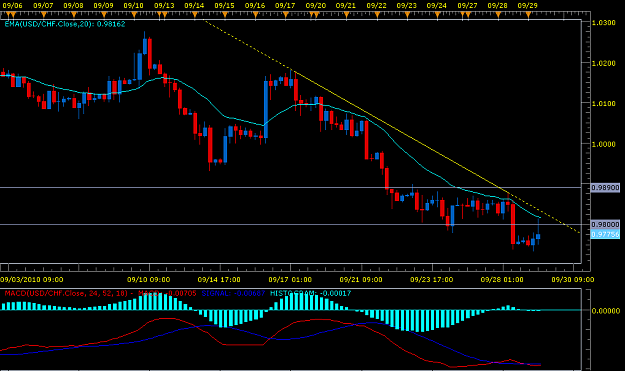625x371 pixels.
Task: Select the 0.98000 horizontal line price tag
Action: pyautogui.click(x=605, y=224)
